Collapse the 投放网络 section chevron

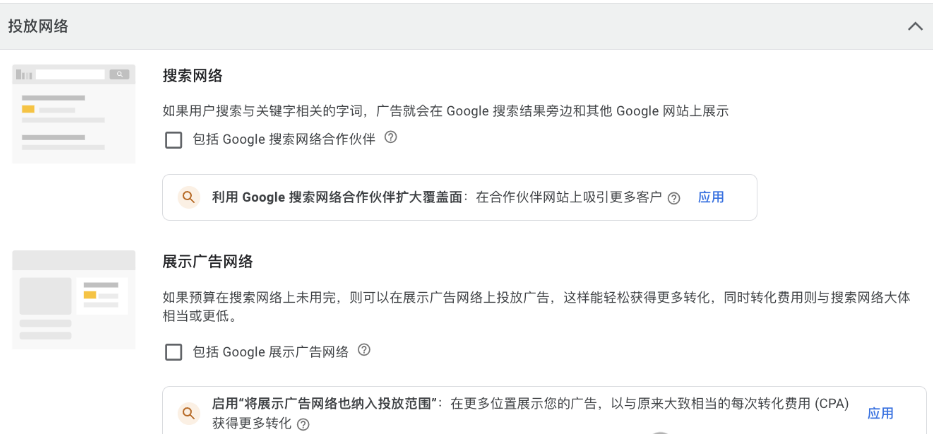coord(915,27)
